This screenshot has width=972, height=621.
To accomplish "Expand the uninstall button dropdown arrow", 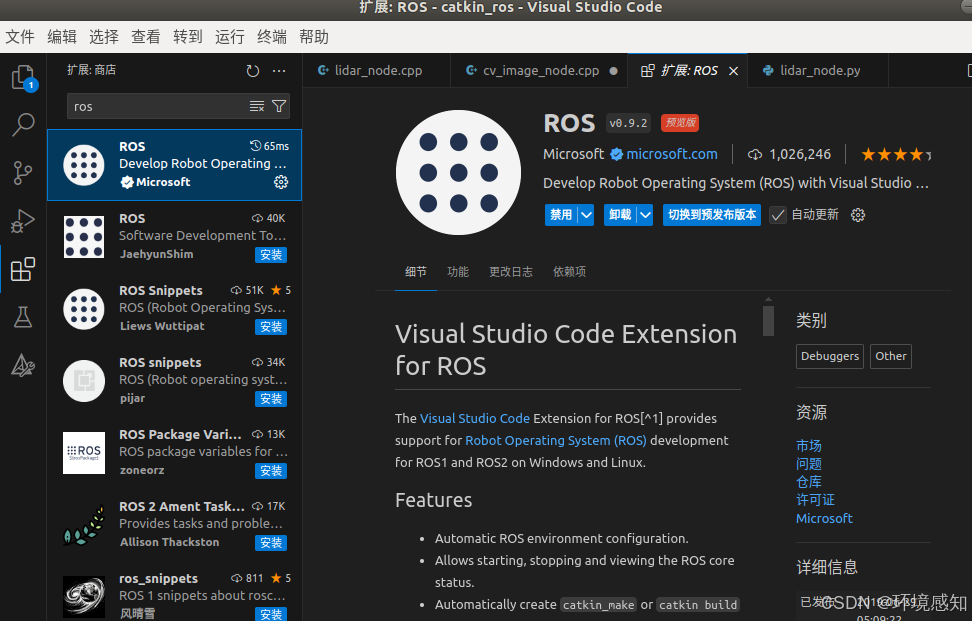I will 645,215.
